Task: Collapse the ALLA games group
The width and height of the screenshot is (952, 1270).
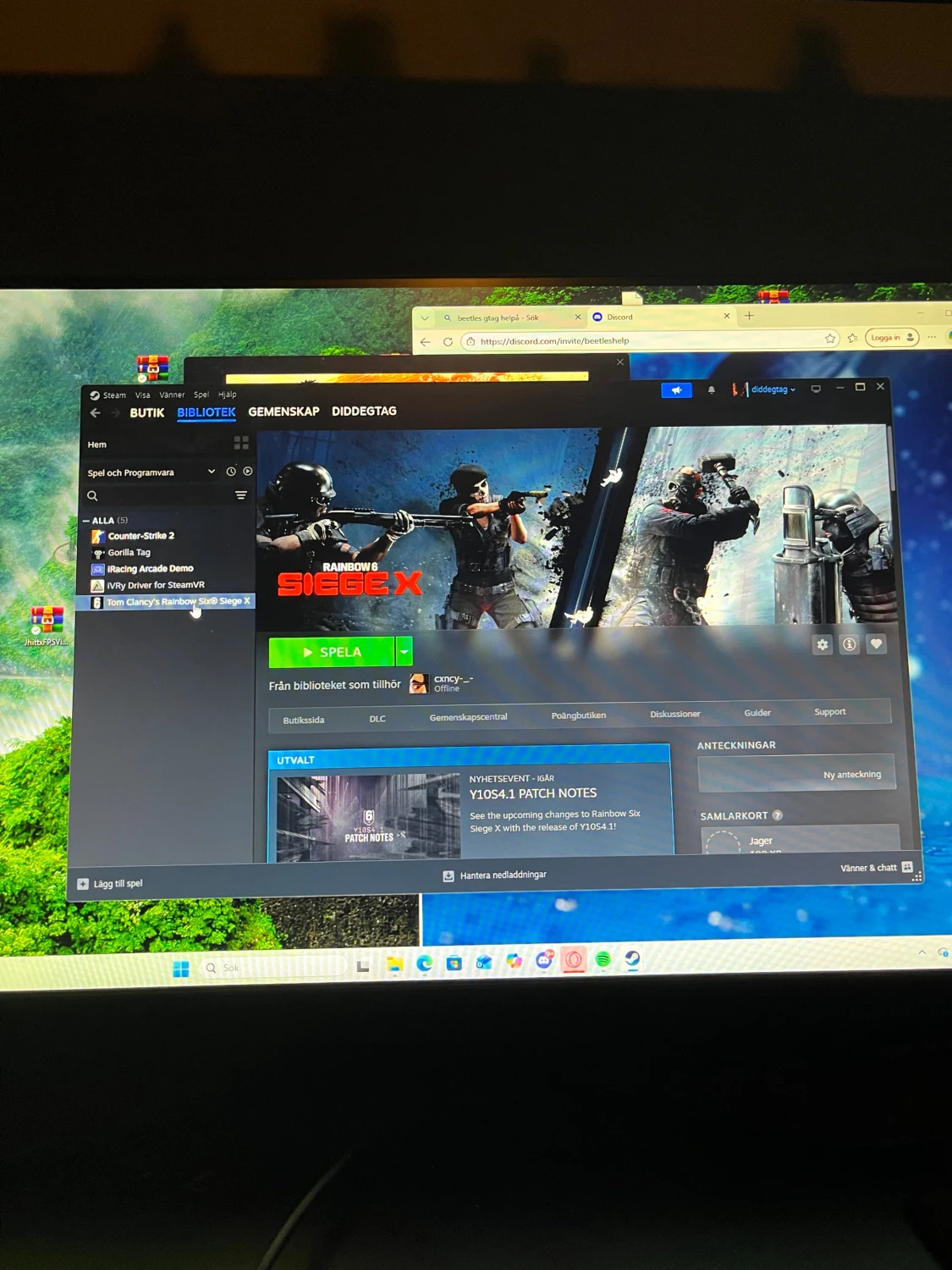Action: click(x=87, y=520)
